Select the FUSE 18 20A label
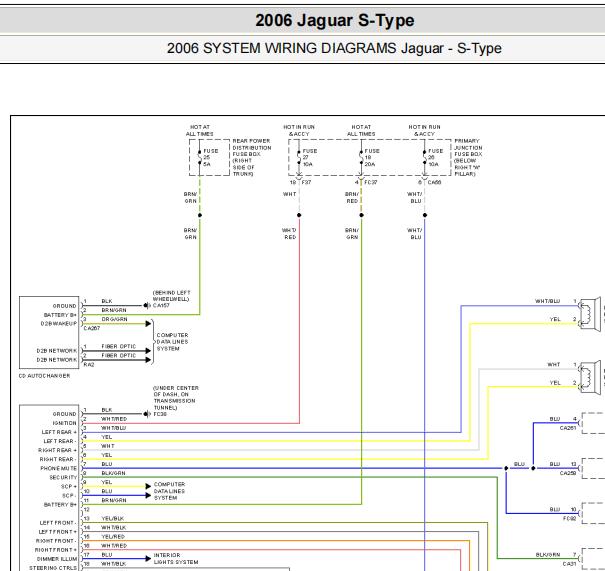Viewport: 605px width, 571px height. (372, 157)
